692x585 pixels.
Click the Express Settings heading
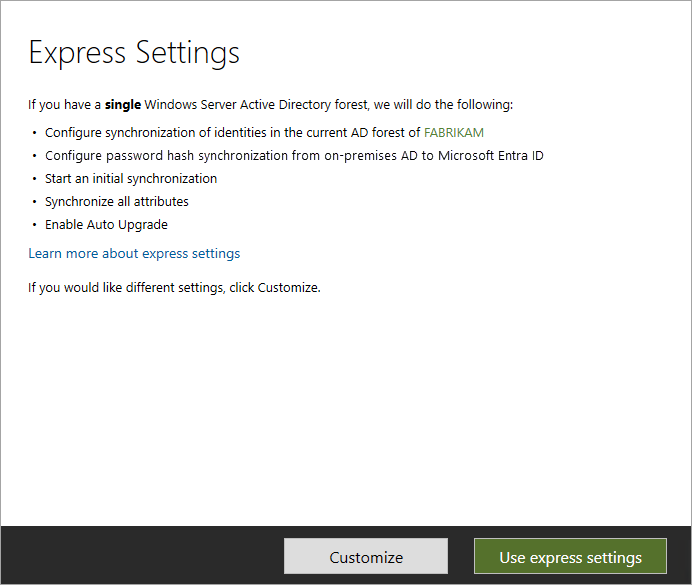[134, 53]
